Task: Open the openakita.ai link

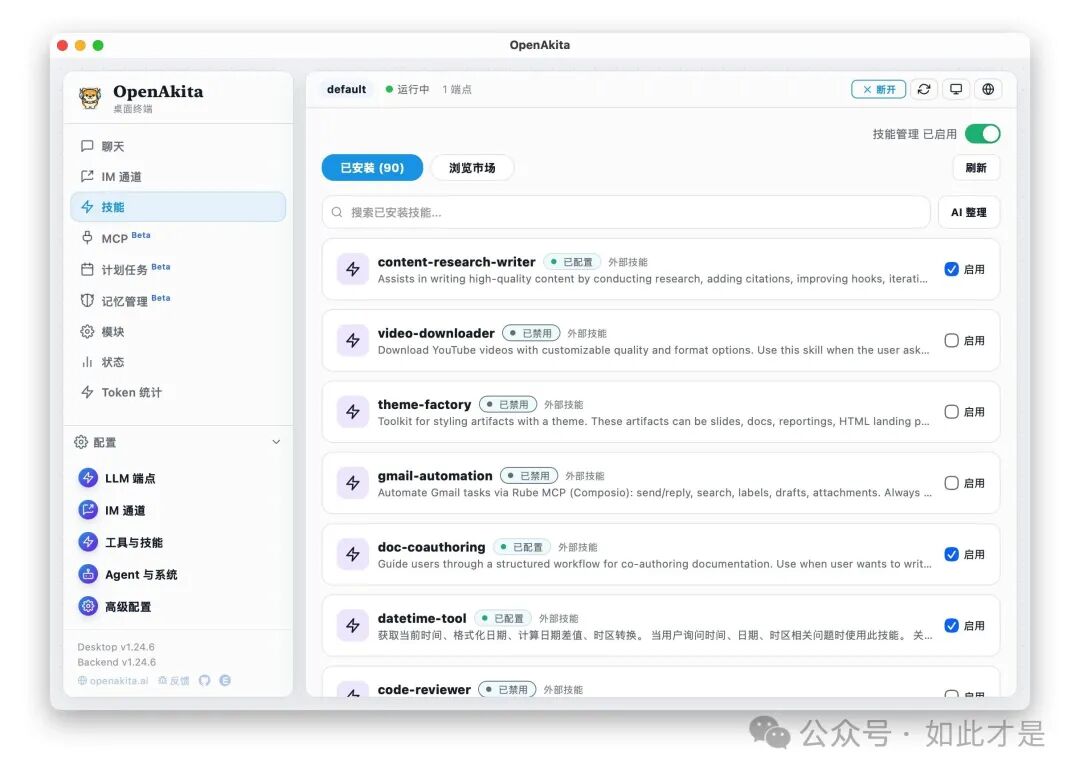Action: tap(113, 680)
